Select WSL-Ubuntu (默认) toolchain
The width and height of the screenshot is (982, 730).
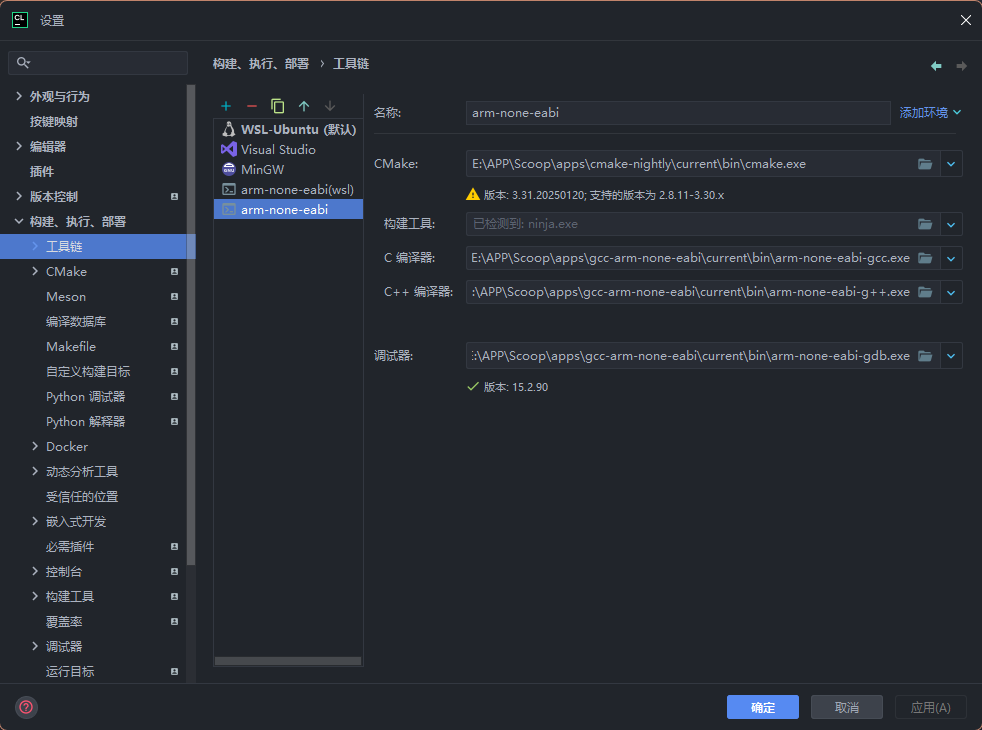click(288, 130)
